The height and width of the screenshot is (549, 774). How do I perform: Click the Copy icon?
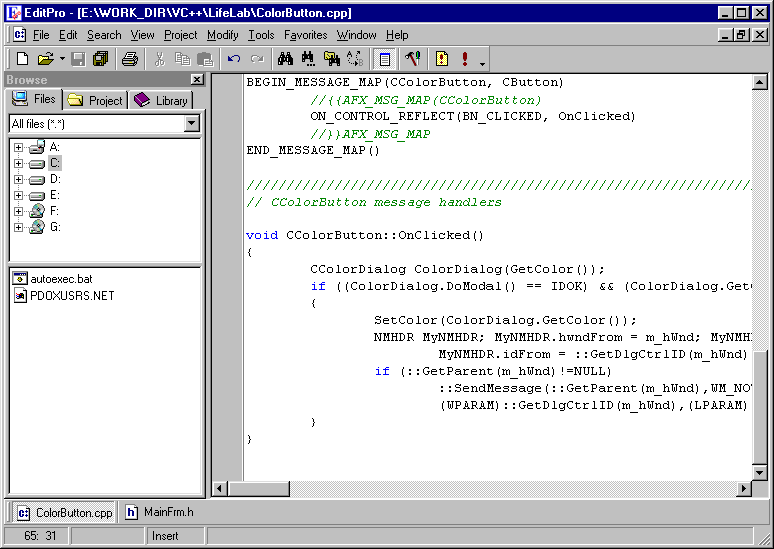coord(182,59)
